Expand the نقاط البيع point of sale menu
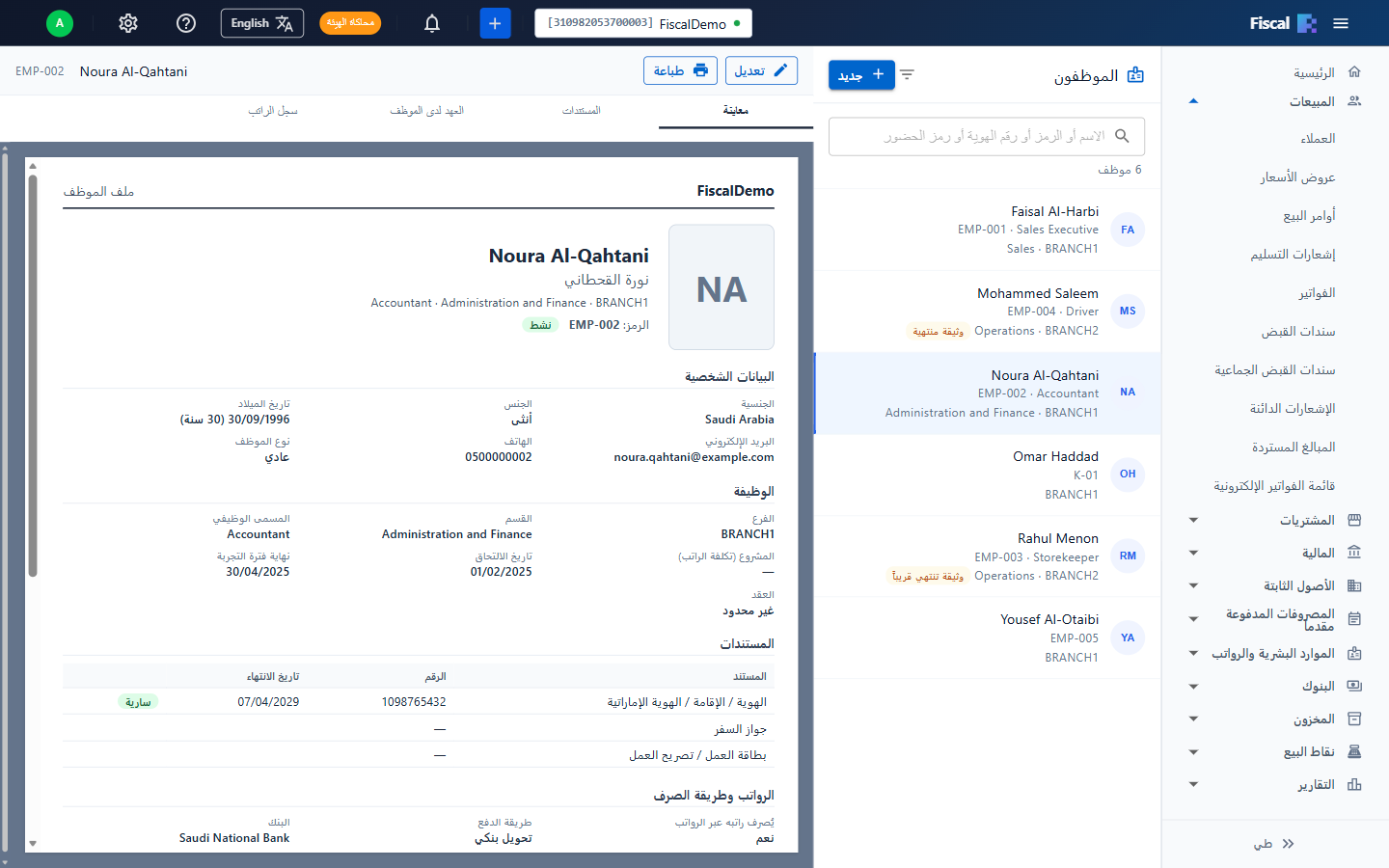Image resolution: width=1389 pixels, height=868 pixels. point(1193,751)
